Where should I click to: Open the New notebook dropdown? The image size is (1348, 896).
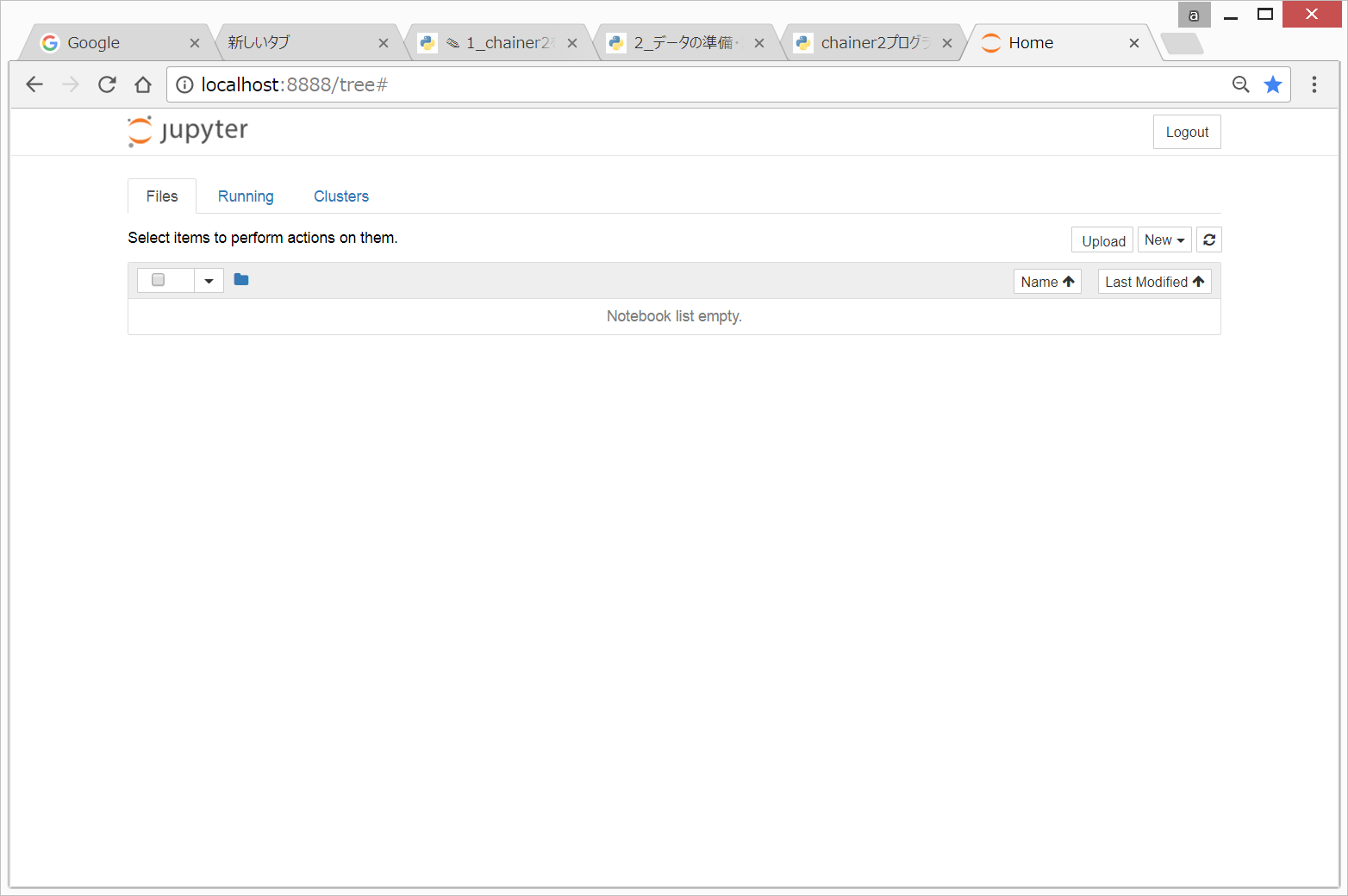[1164, 240]
